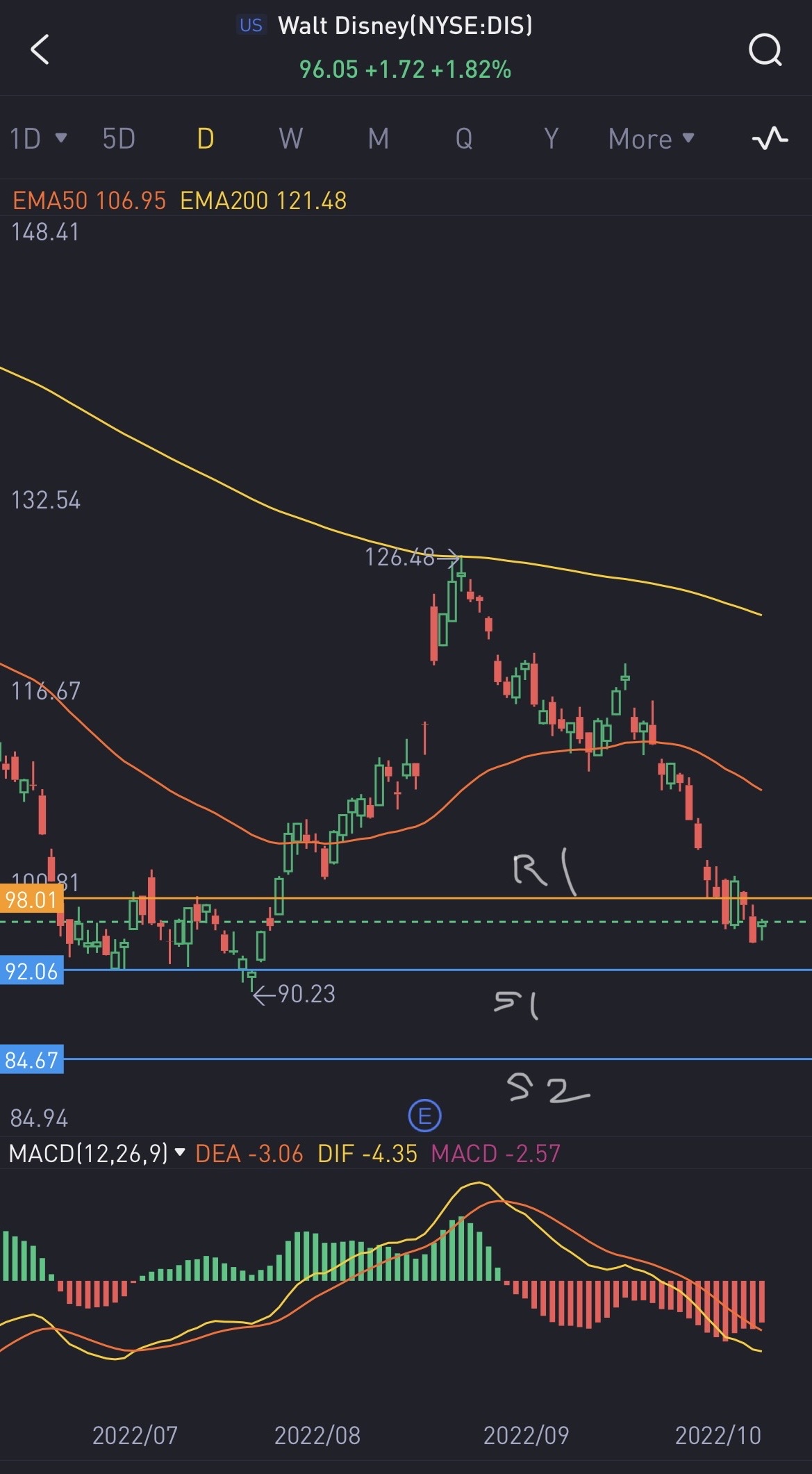Tap the MACD -2.57 value
This screenshot has width=812, height=1474.
pos(495,1154)
